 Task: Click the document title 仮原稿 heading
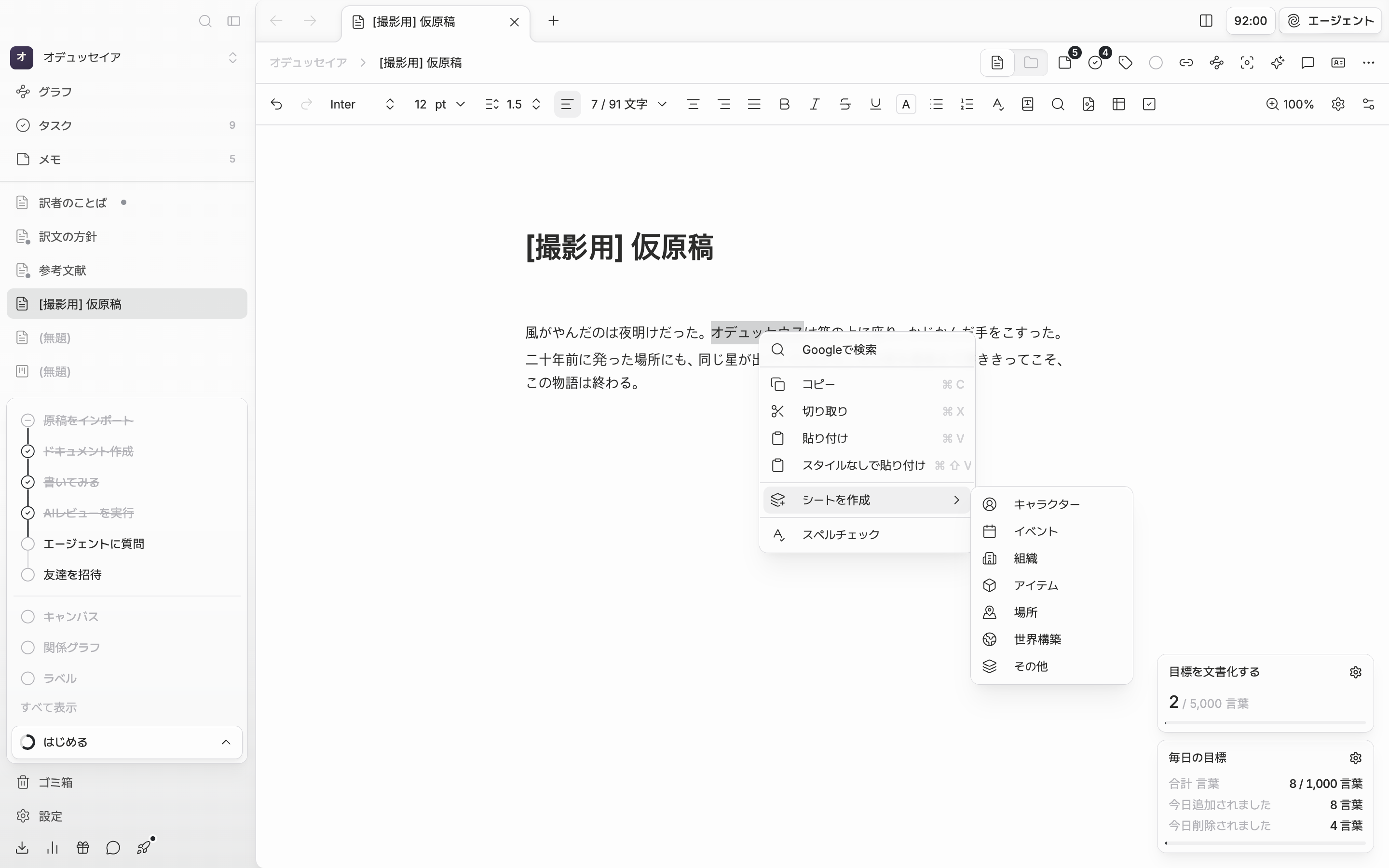(619, 247)
